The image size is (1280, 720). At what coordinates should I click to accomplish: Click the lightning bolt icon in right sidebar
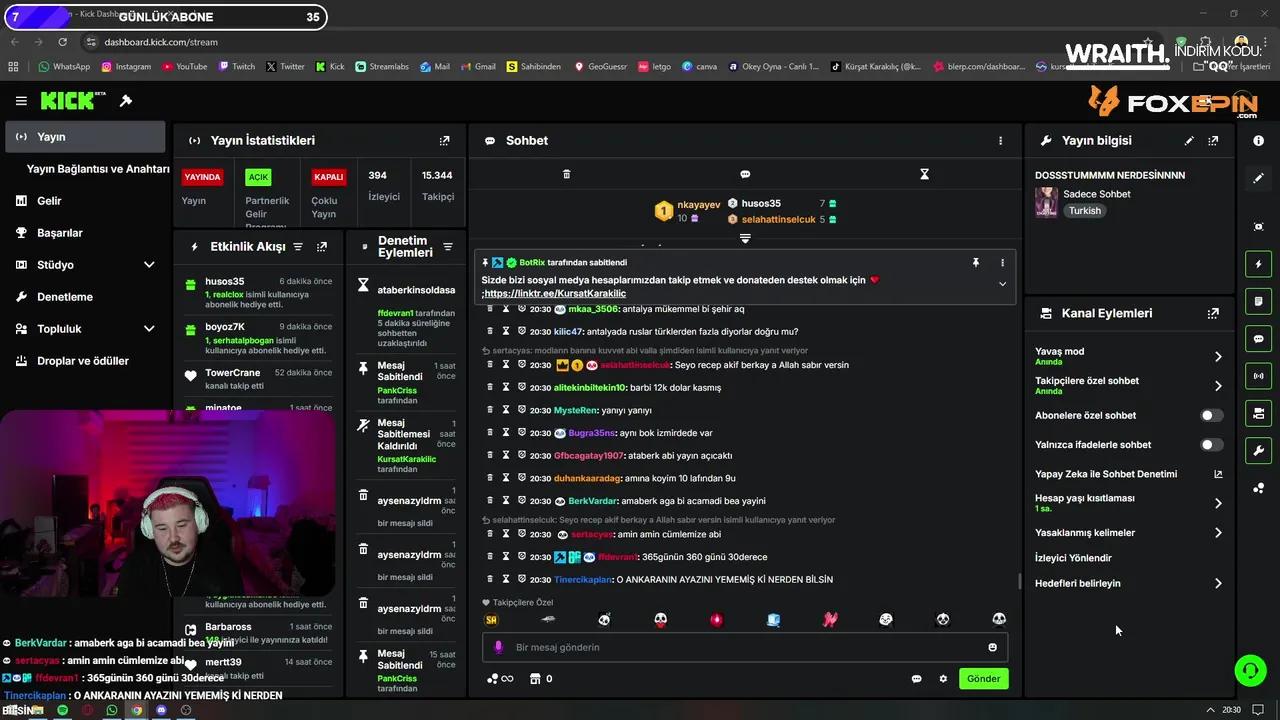(x=1258, y=265)
